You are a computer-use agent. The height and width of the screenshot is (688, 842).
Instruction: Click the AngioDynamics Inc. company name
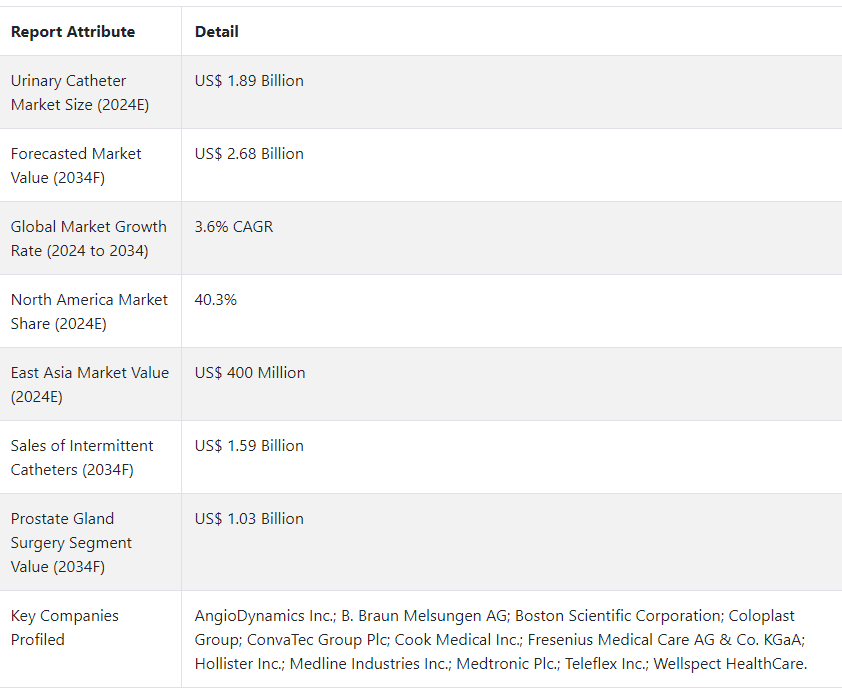[x=263, y=616]
